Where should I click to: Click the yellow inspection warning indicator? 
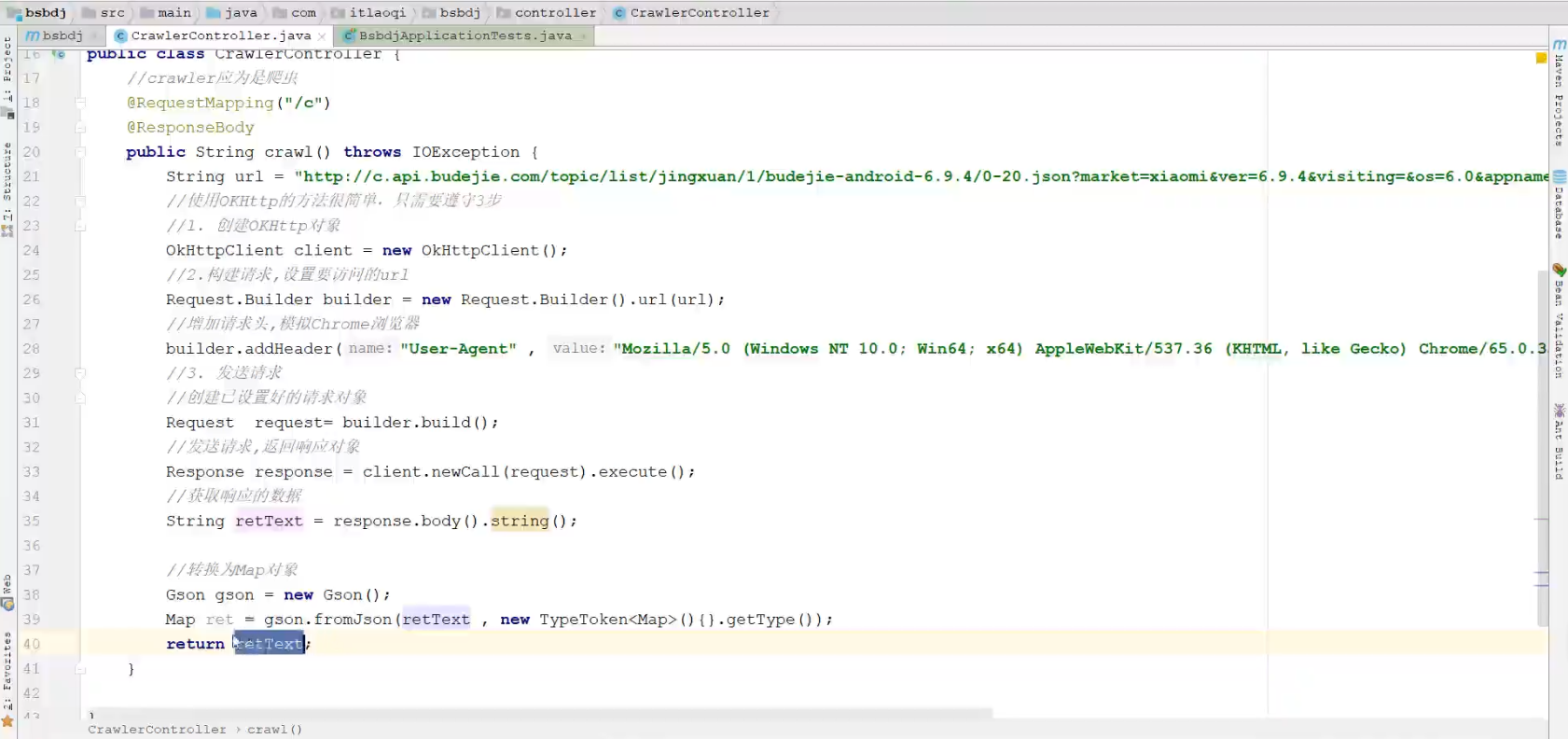pos(1541,58)
